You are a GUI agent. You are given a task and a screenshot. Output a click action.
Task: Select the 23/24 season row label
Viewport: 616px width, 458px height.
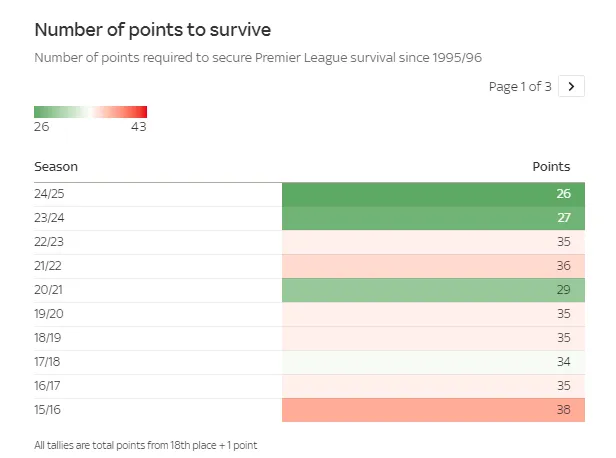[x=49, y=219]
